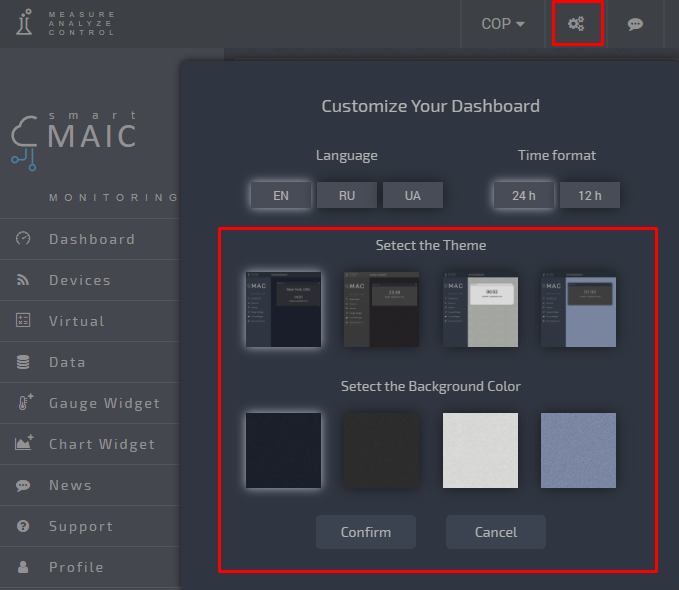Expand the COP dropdown in header
Screen dimensions: 679x590
(x=503, y=24)
